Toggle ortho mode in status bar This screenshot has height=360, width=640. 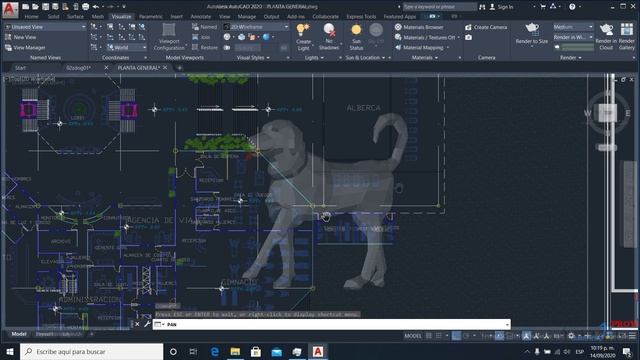[x=456, y=336]
